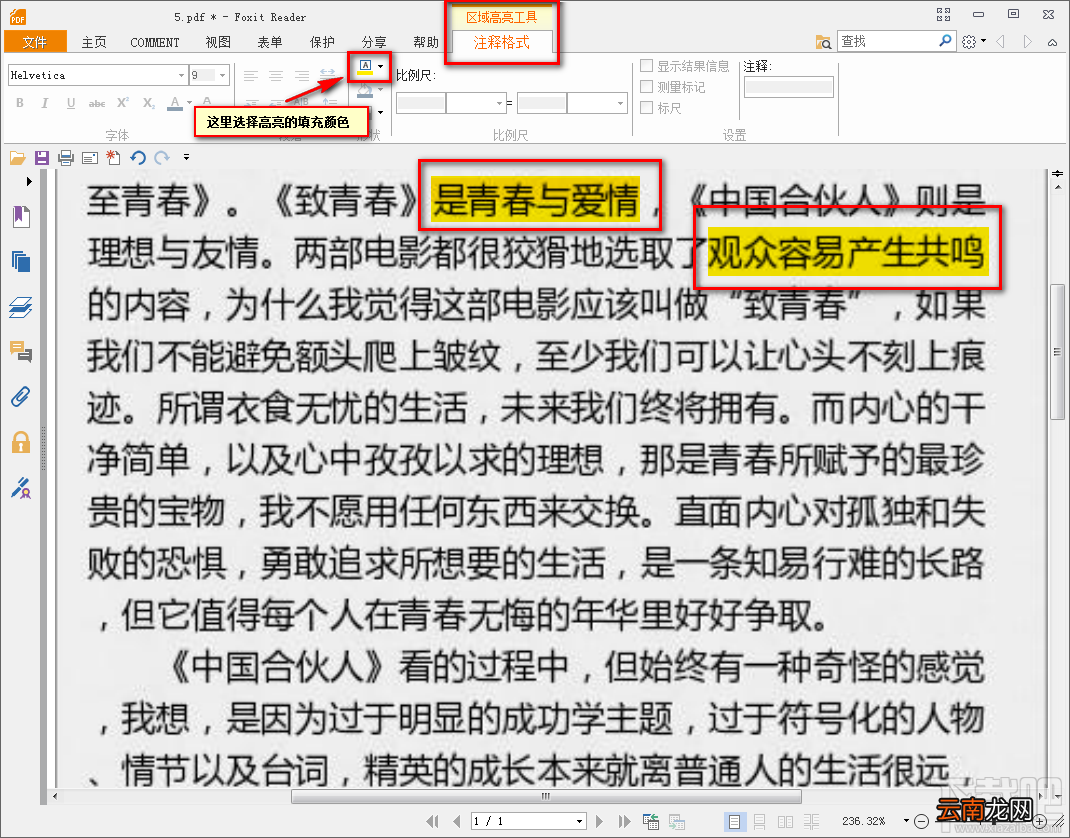Click the 注释 text field
This screenshot has height=838, width=1070.
[x=788, y=87]
